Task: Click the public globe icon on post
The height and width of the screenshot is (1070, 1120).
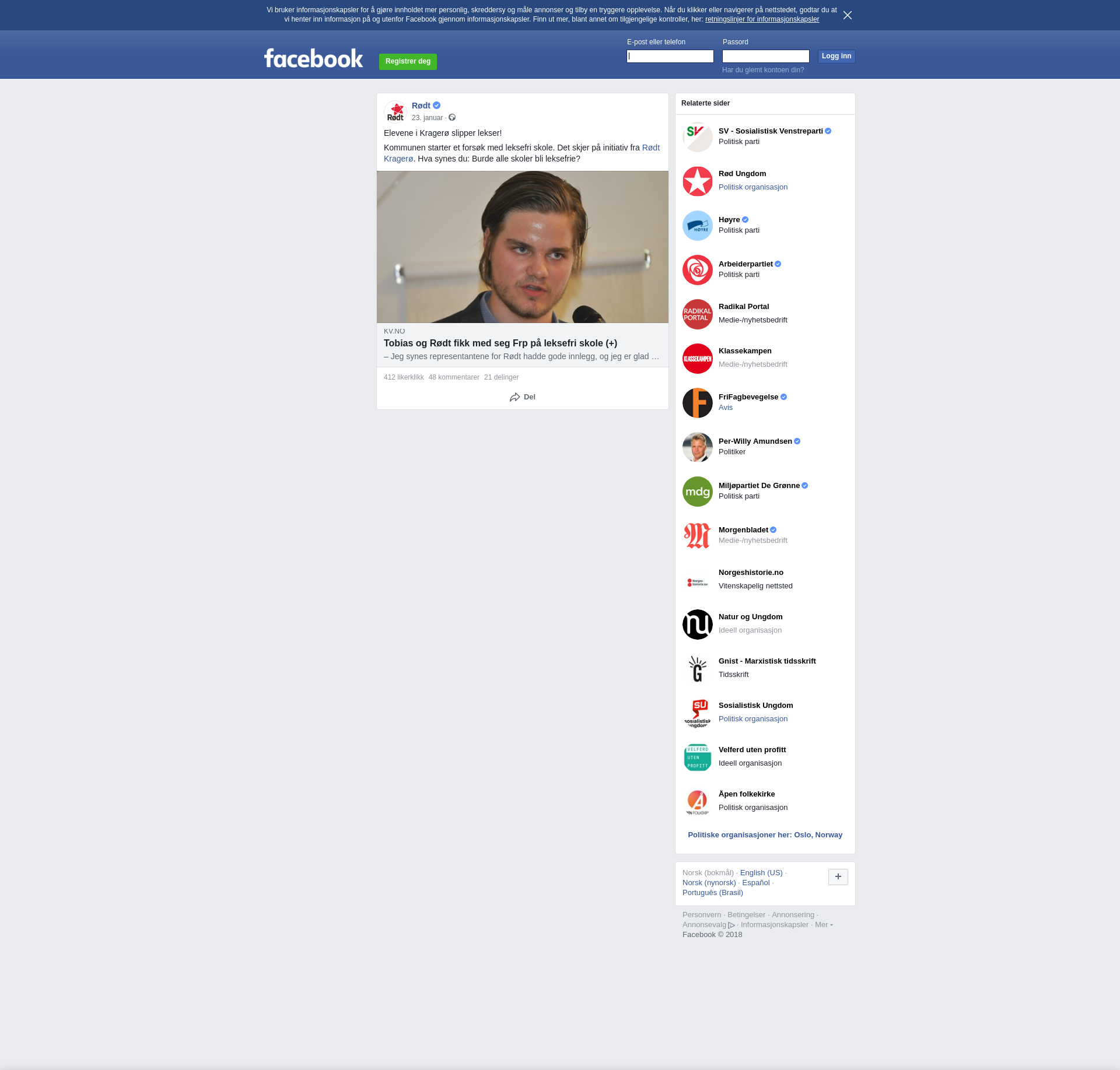Action: 452,118
